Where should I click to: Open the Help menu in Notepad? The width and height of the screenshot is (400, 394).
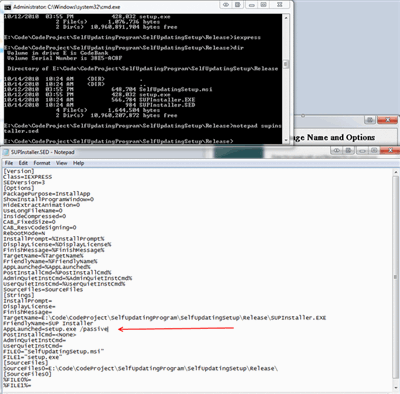(78, 163)
